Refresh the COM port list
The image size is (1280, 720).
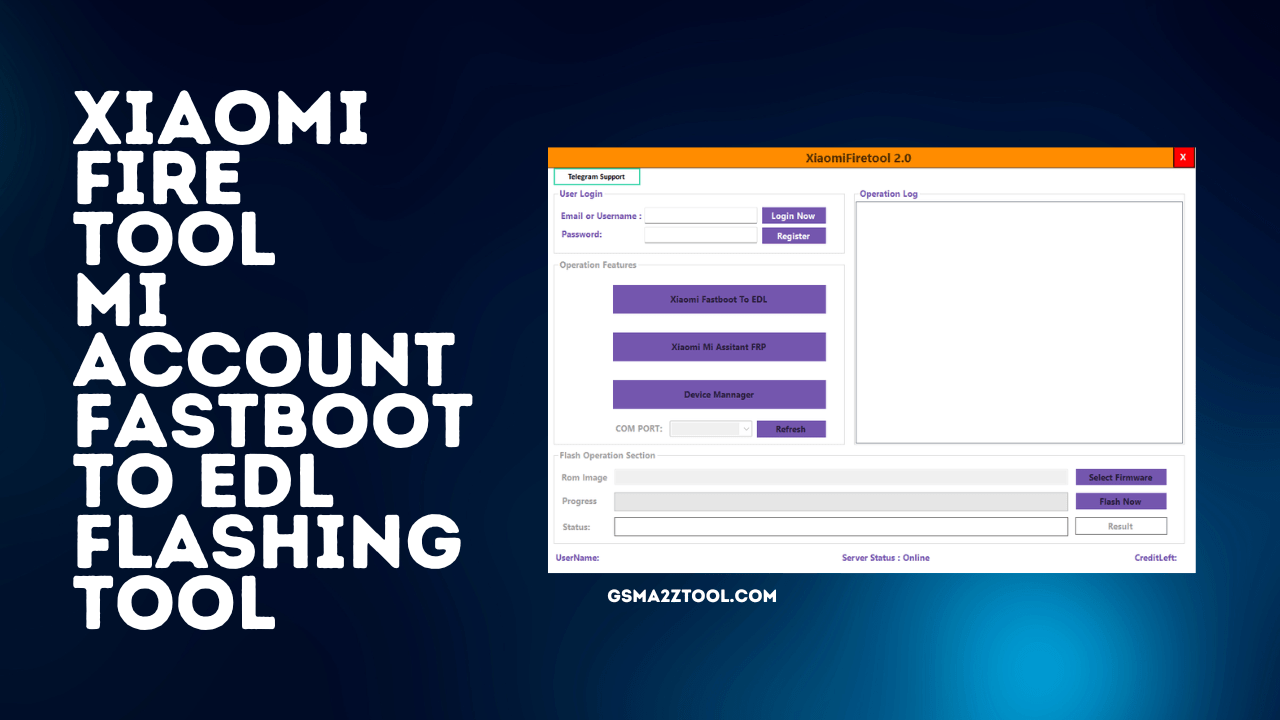(x=791, y=429)
